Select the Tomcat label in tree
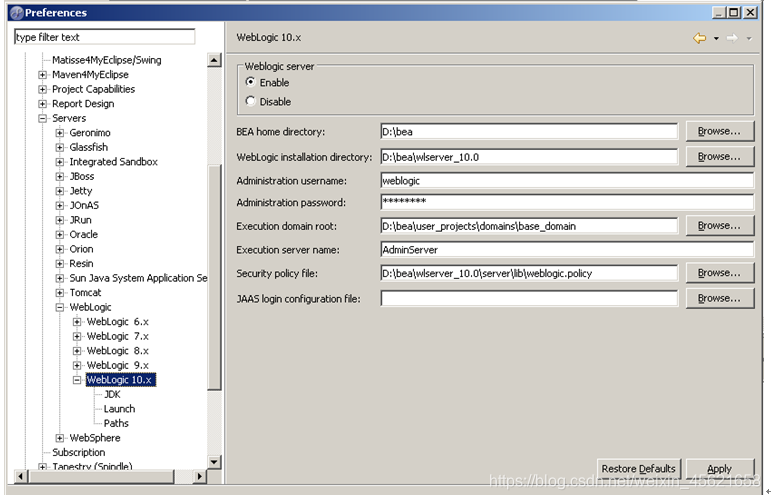Image resolution: width=771 pixels, height=500 pixels. pyautogui.click(x=85, y=293)
